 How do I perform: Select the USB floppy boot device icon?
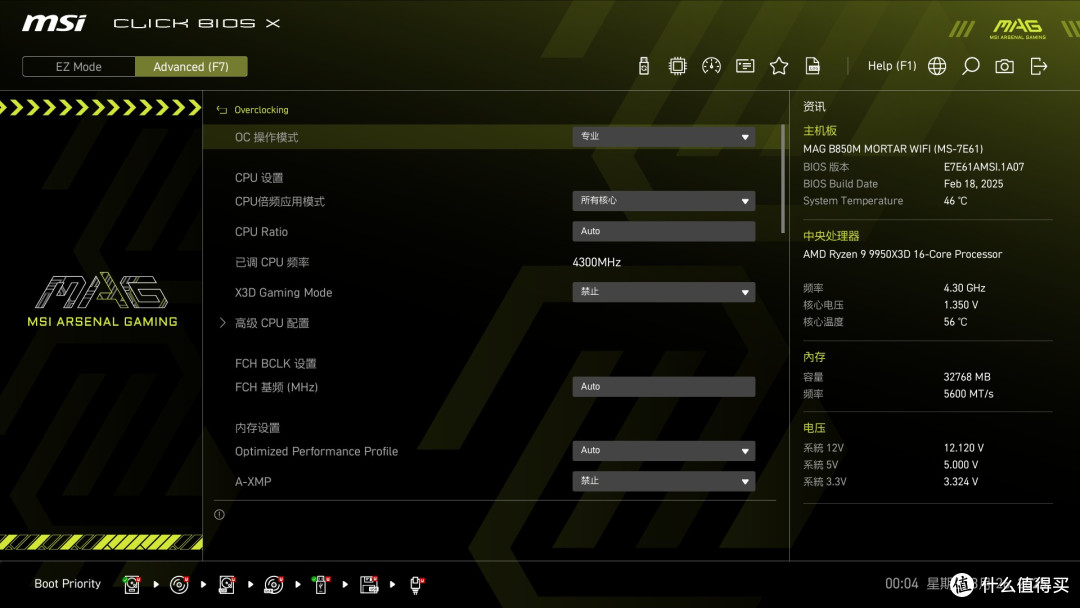[x=369, y=585]
